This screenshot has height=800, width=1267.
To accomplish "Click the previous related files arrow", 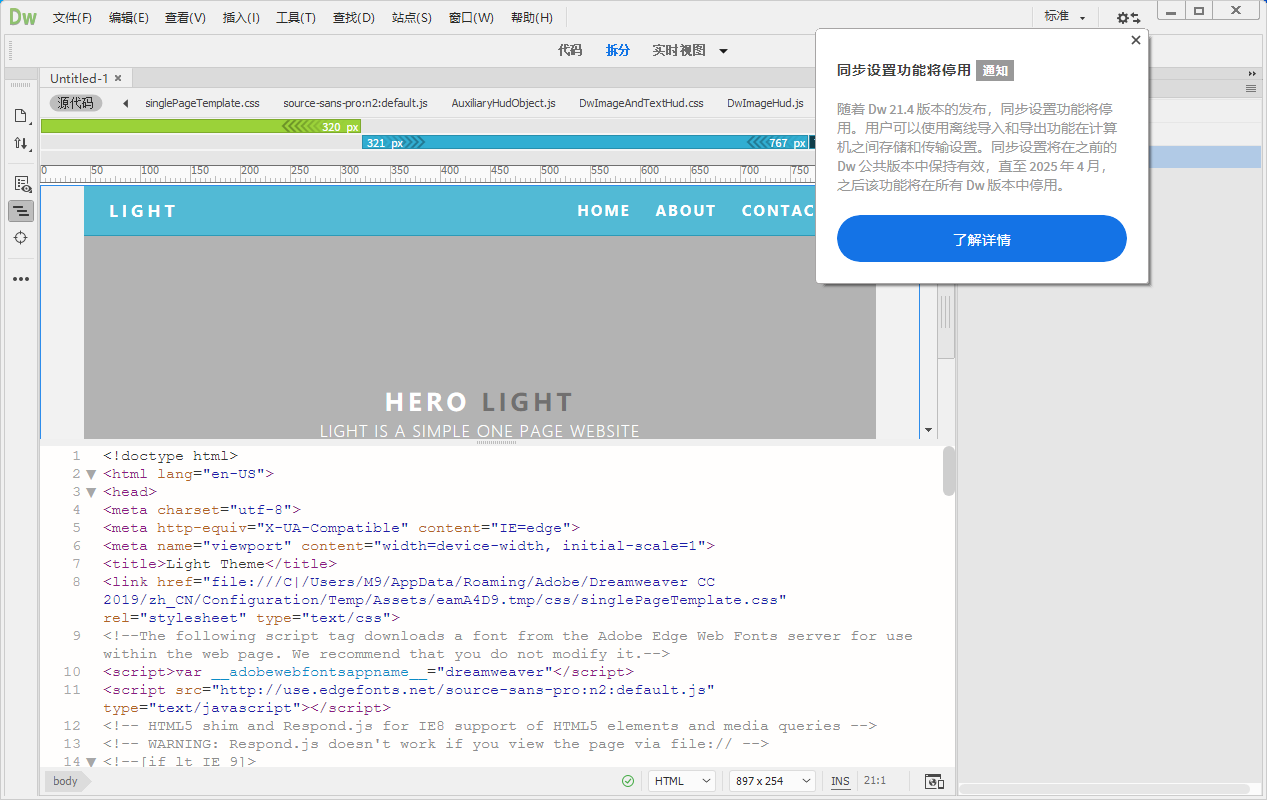I will (125, 103).
